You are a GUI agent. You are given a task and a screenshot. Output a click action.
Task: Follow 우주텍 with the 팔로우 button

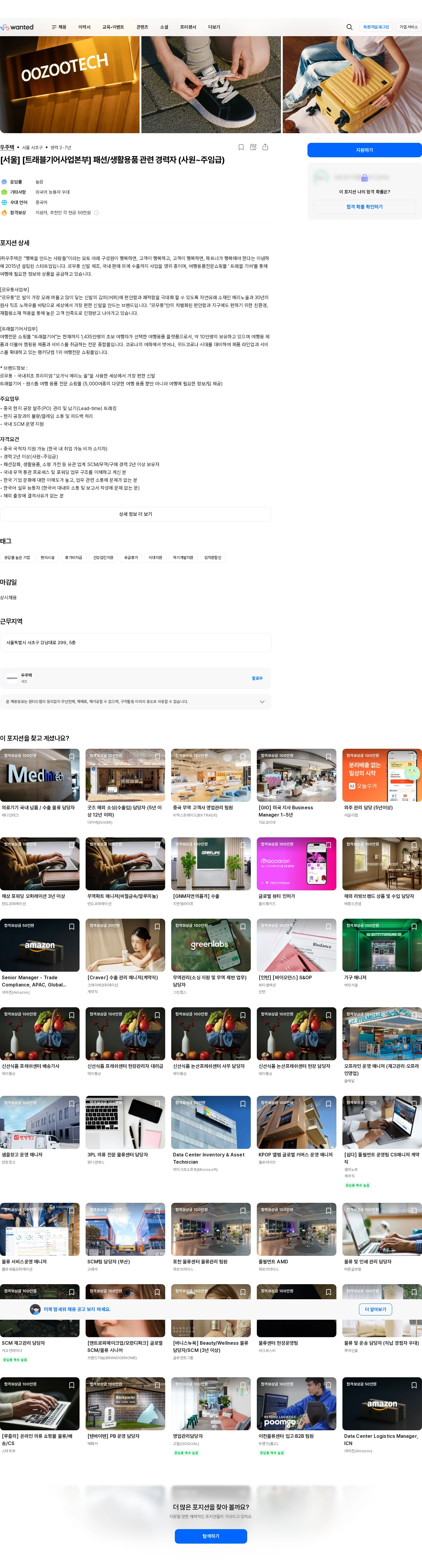click(x=257, y=678)
